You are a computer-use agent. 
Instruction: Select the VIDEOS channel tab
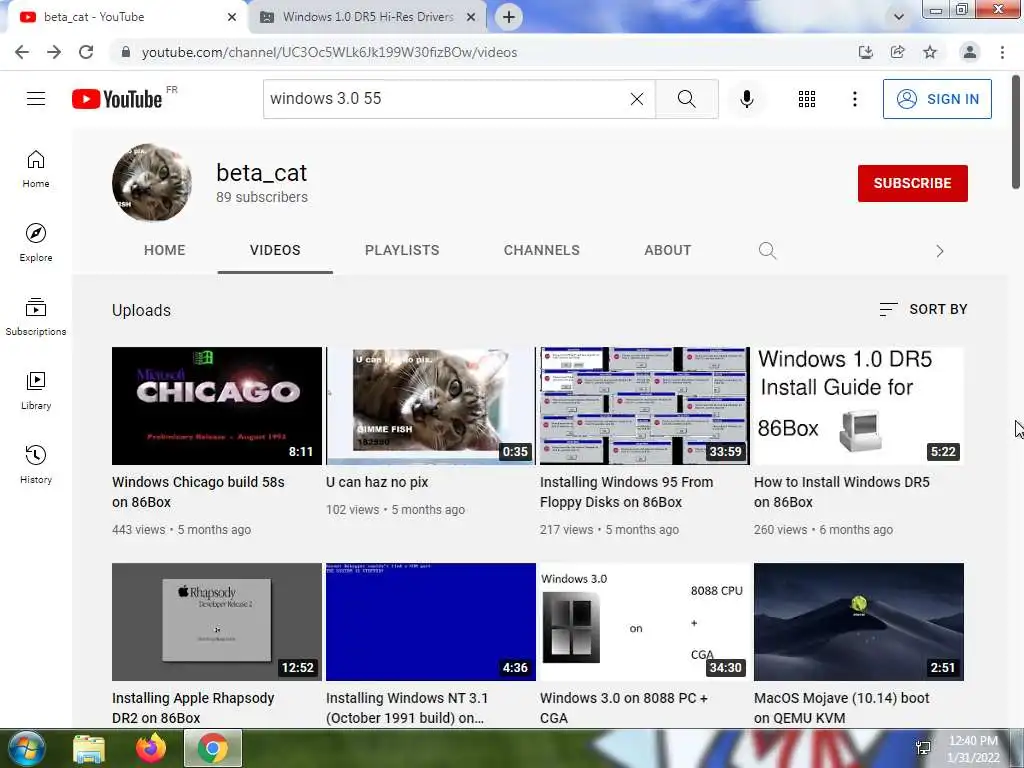[275, 250]
